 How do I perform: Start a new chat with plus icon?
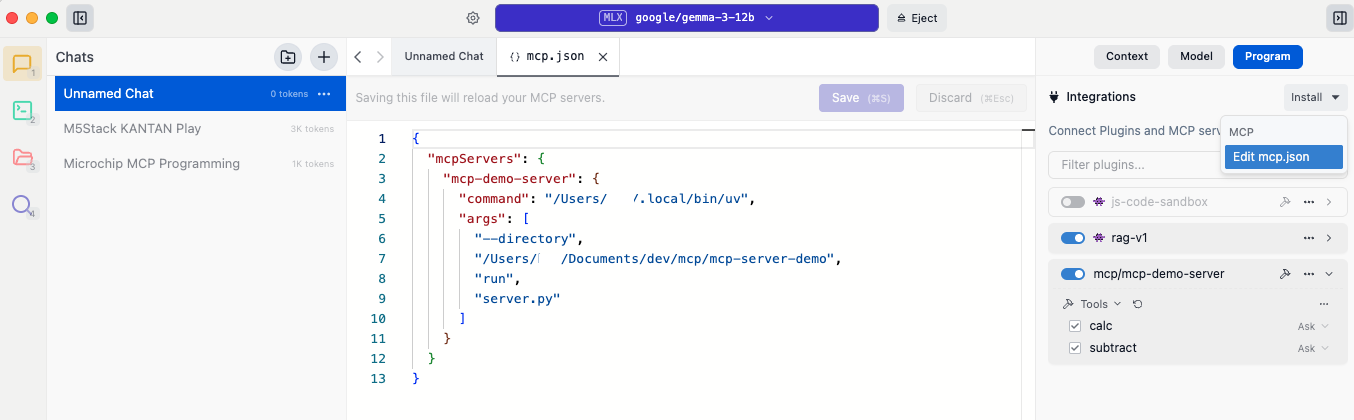pos(323,57)
